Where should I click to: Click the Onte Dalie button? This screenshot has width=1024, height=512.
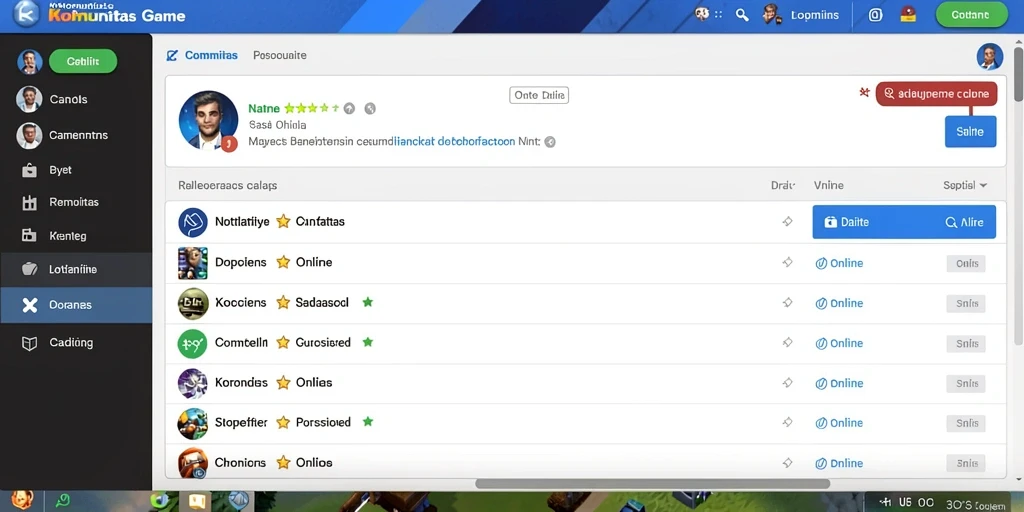coord(539,95)
